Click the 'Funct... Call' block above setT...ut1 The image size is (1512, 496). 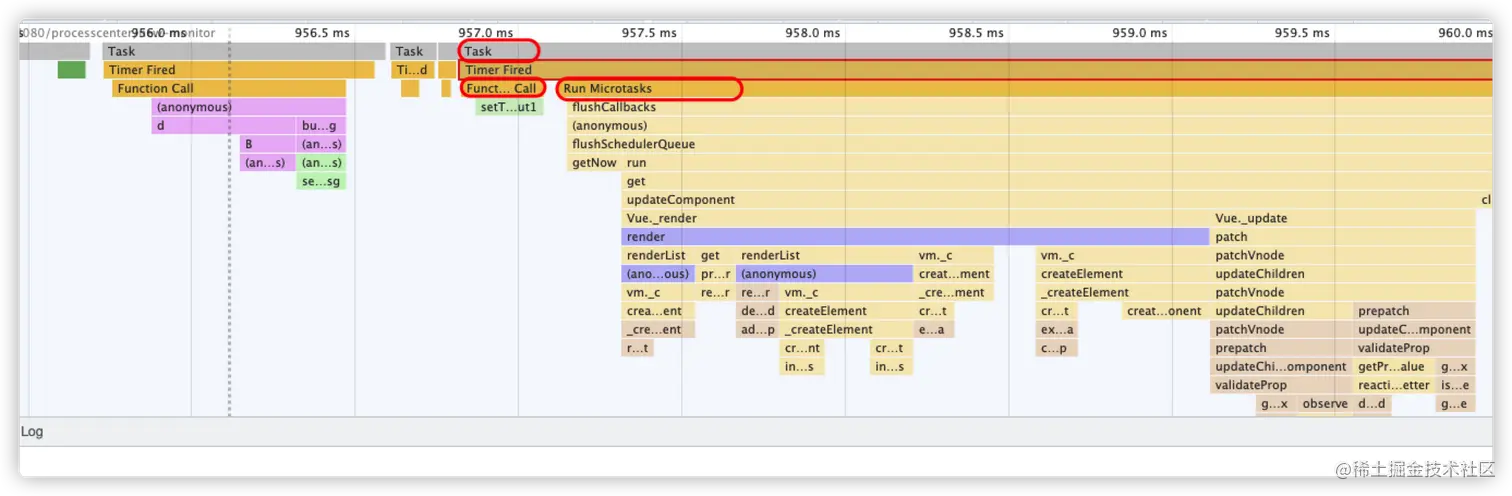coord(501,89)
